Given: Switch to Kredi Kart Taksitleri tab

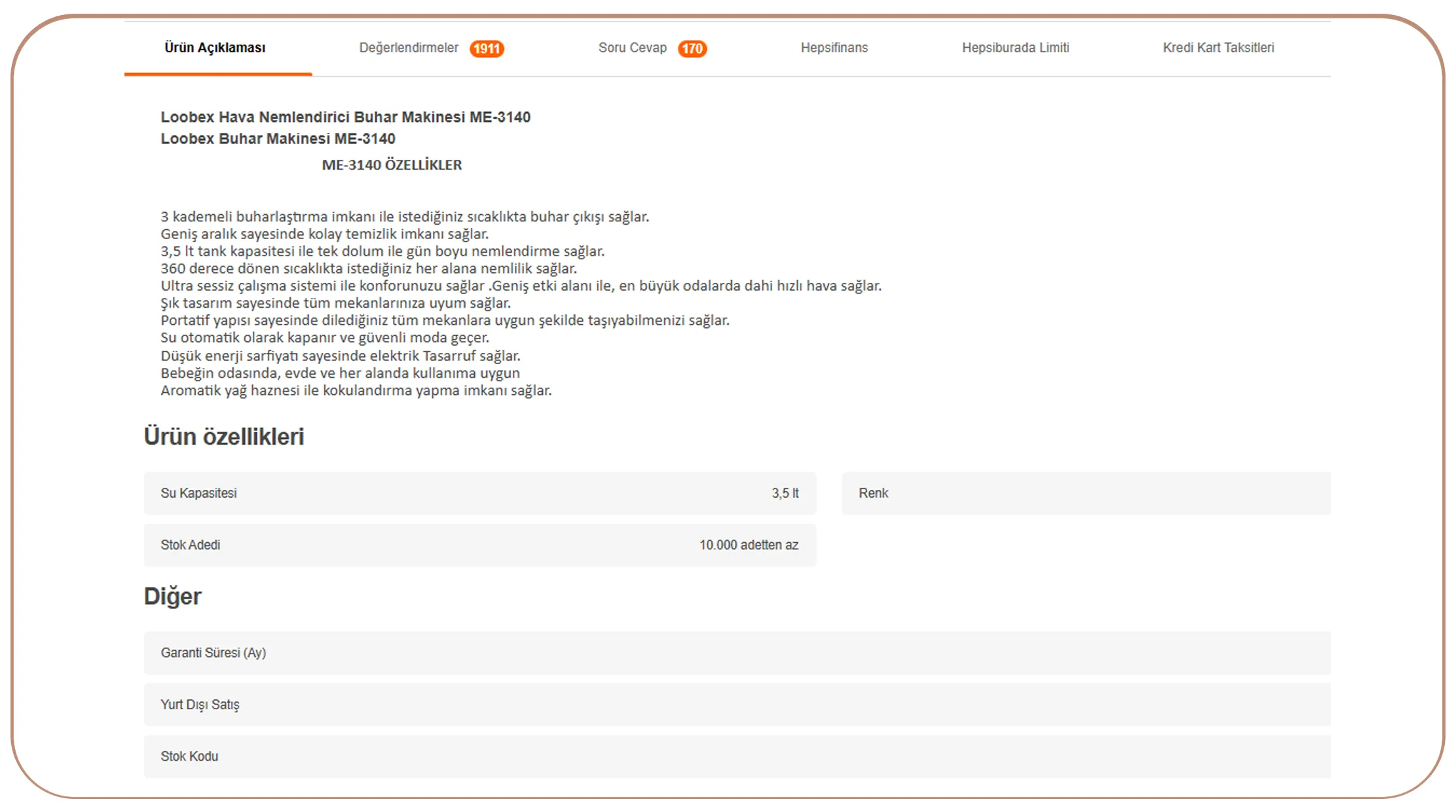Looking at the screenshot, I should [x=1218, y=48].
